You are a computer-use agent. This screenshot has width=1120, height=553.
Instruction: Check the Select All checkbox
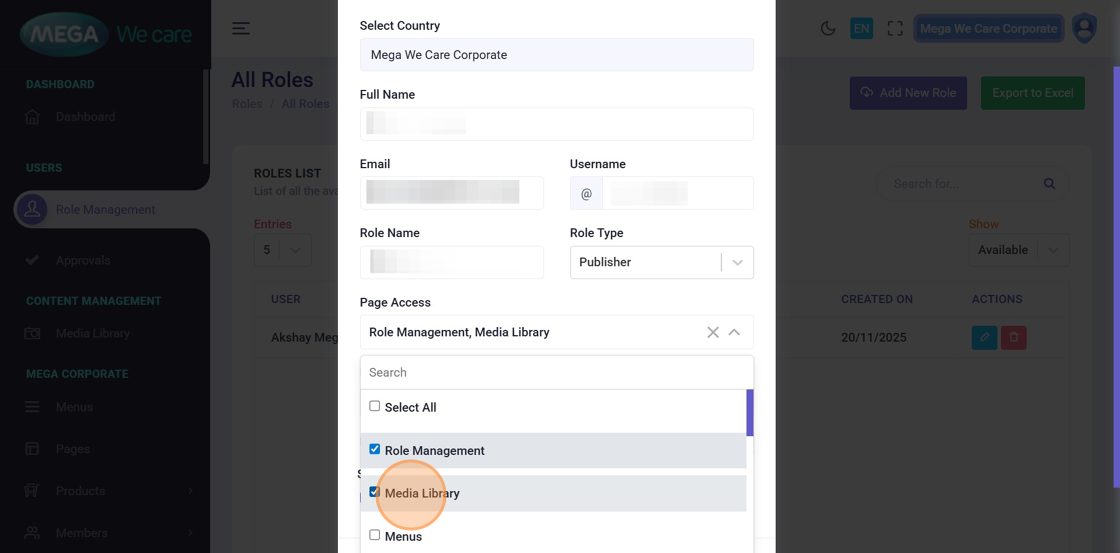375,406
